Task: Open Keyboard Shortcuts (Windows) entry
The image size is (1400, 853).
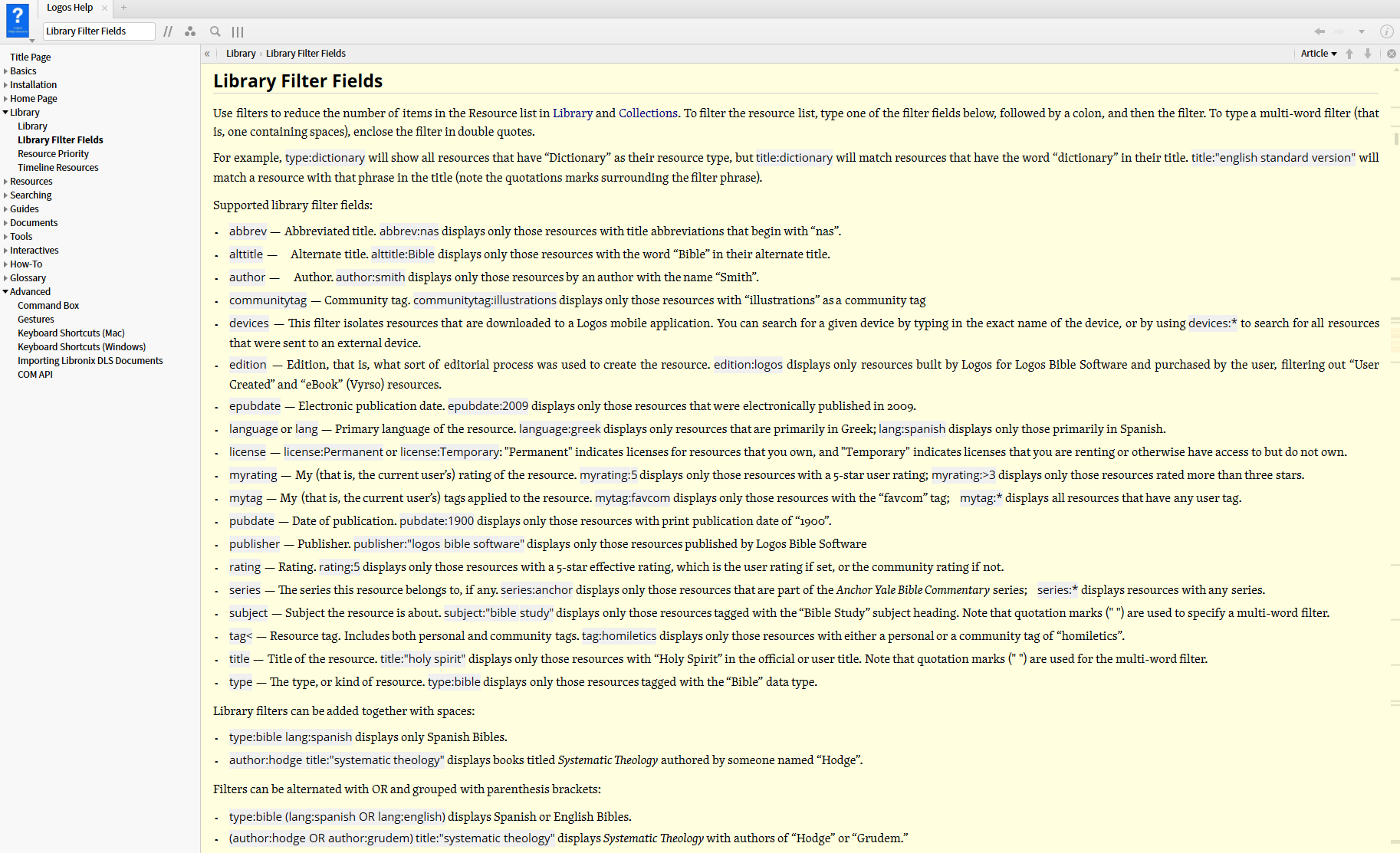Action: [82, 347]
